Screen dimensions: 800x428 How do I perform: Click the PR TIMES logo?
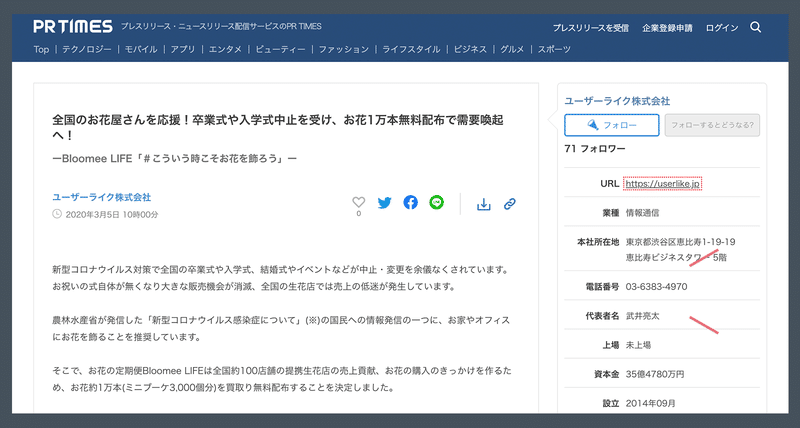pos(73,27)
